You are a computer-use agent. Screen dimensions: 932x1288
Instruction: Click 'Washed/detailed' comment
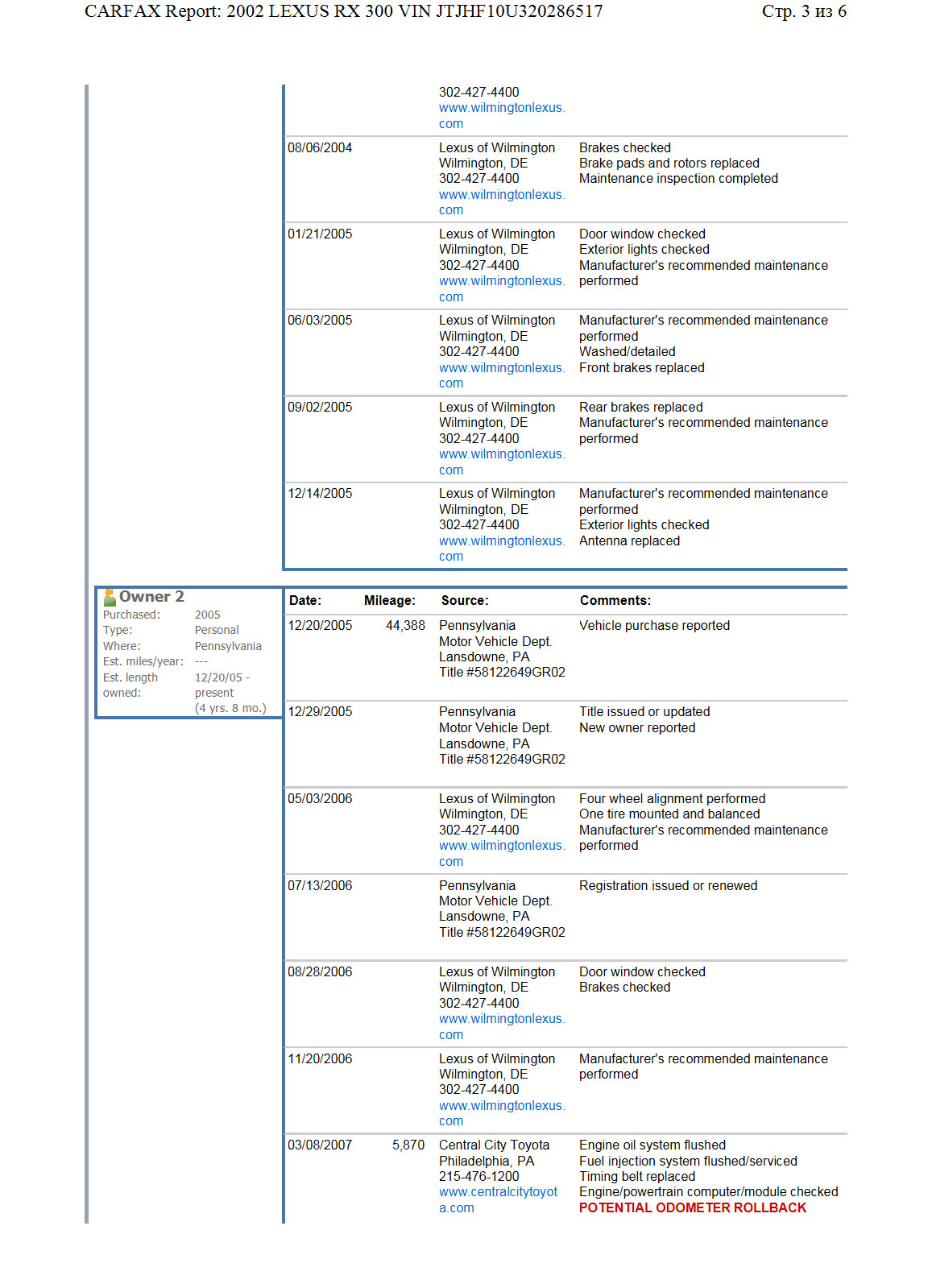627,352
